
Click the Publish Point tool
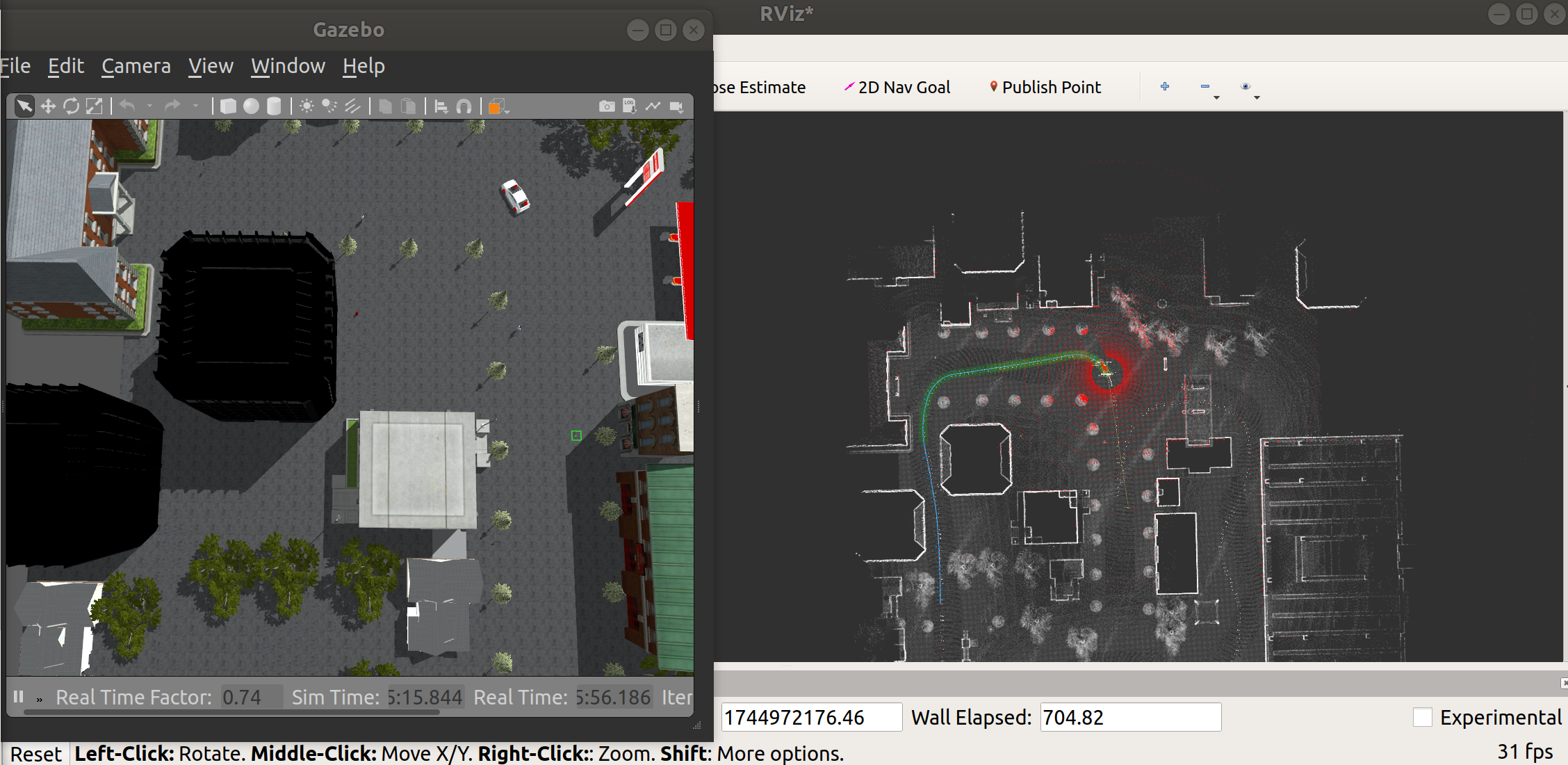tap(1045, 87)
